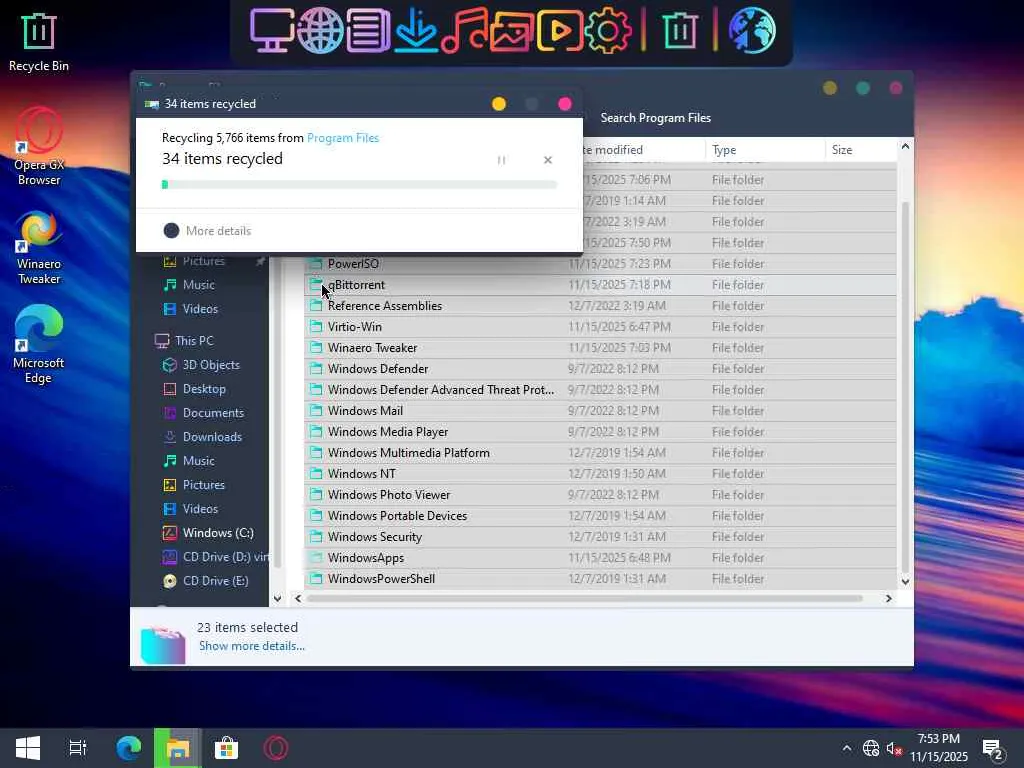Cancel the recycling operation with the X
This screenshot has height=768, width=1024.
pos(548,160)
